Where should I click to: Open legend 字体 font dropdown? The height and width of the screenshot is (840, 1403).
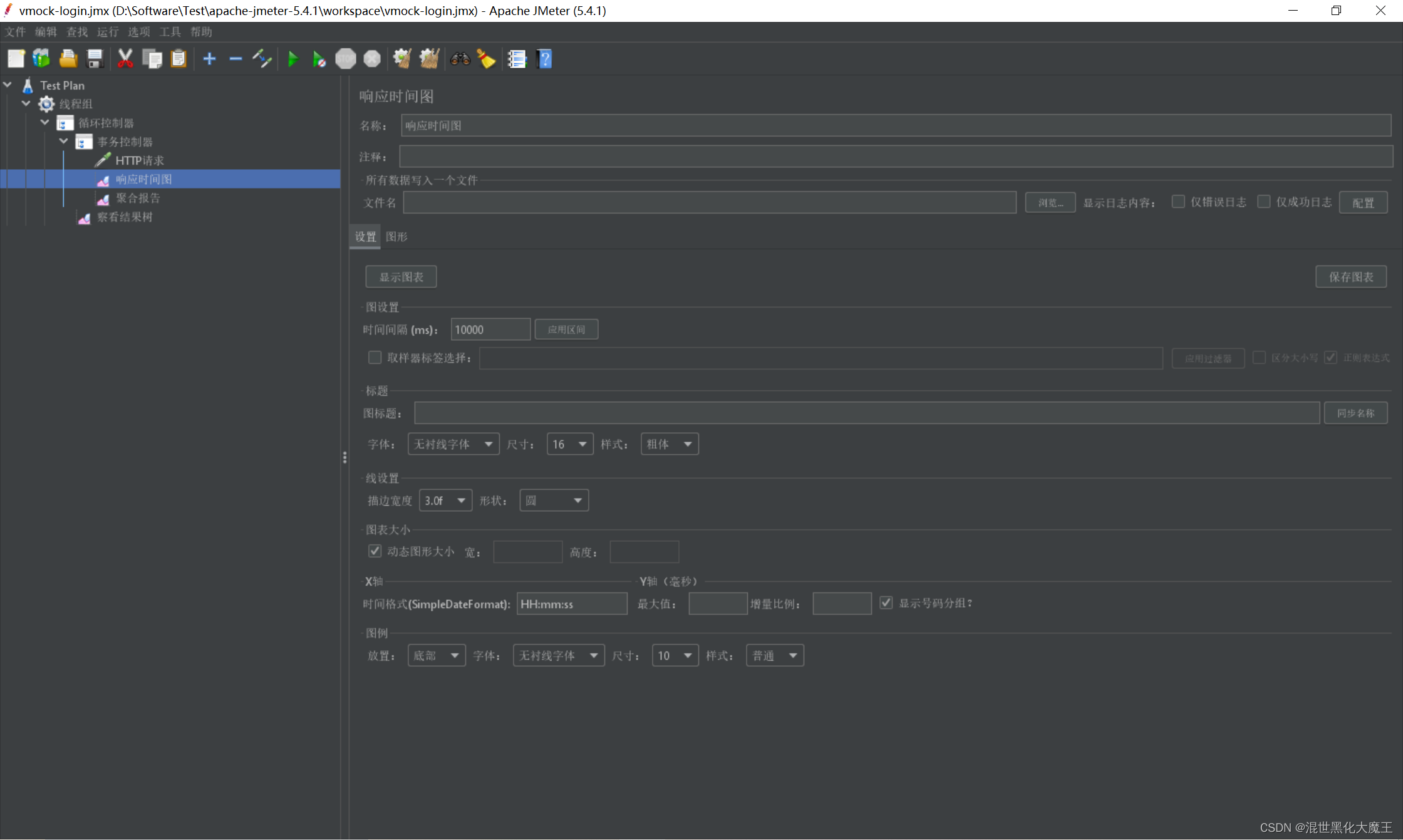(559, 656)
